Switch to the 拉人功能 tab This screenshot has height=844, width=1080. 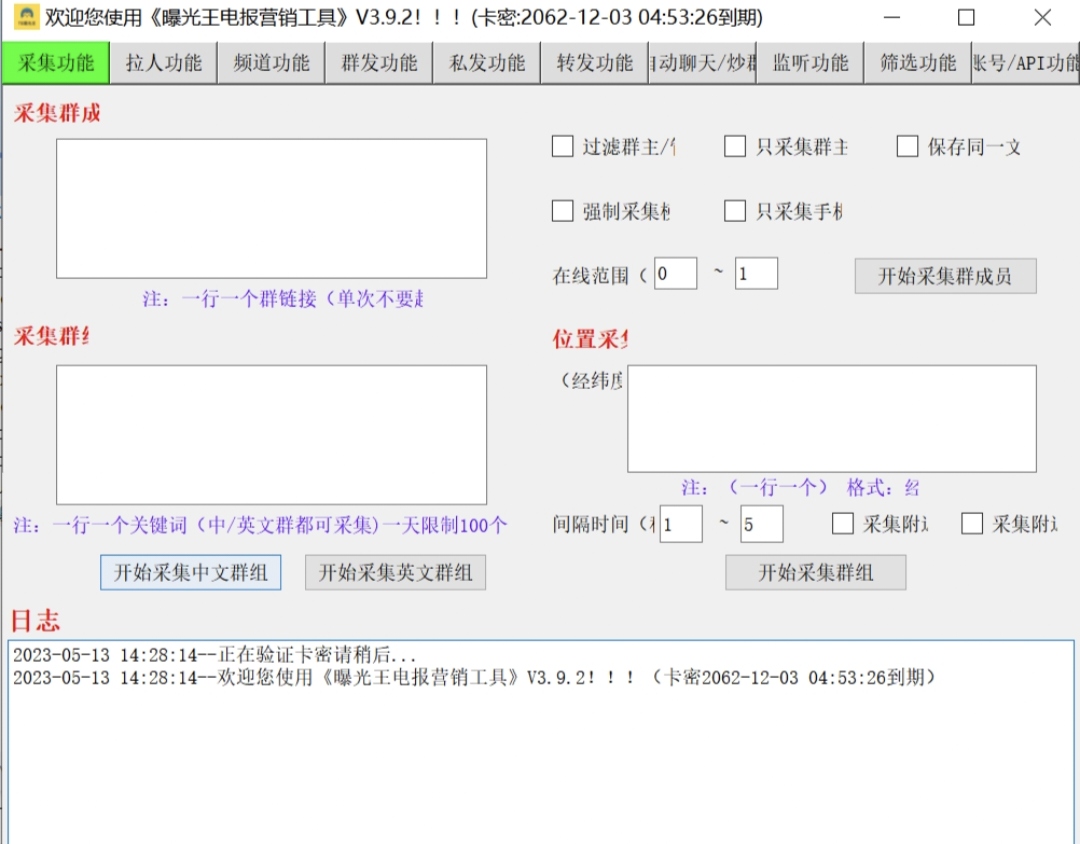coord(162,61)
